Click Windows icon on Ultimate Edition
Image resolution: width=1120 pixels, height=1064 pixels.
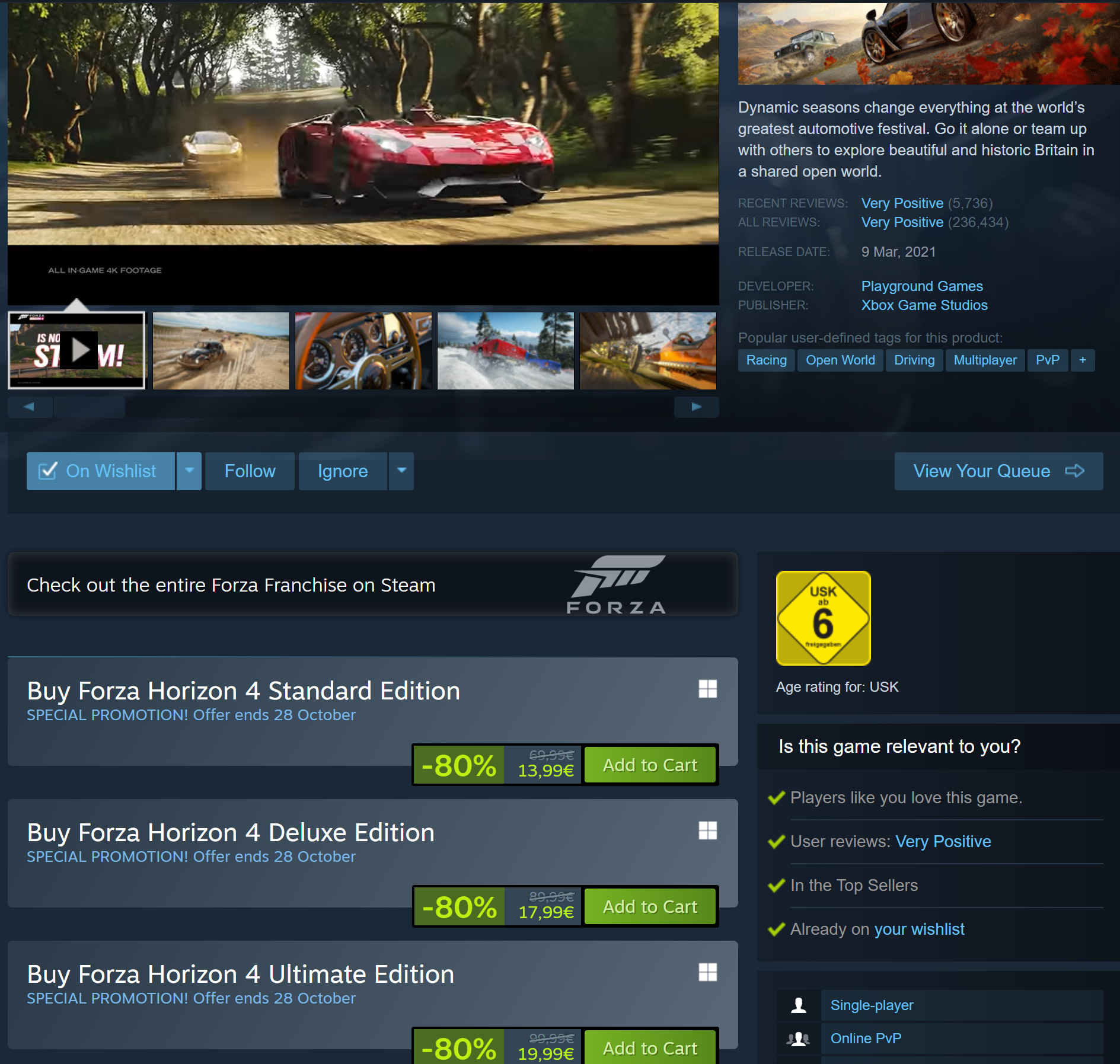click(x=708, y=972)
